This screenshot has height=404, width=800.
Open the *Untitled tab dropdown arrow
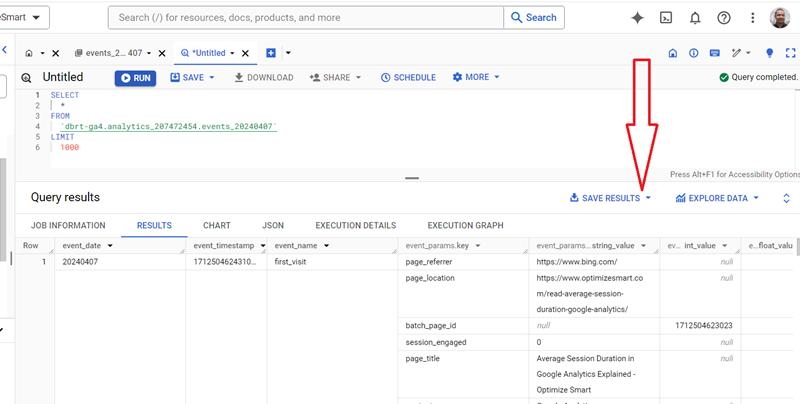point(232,53)
